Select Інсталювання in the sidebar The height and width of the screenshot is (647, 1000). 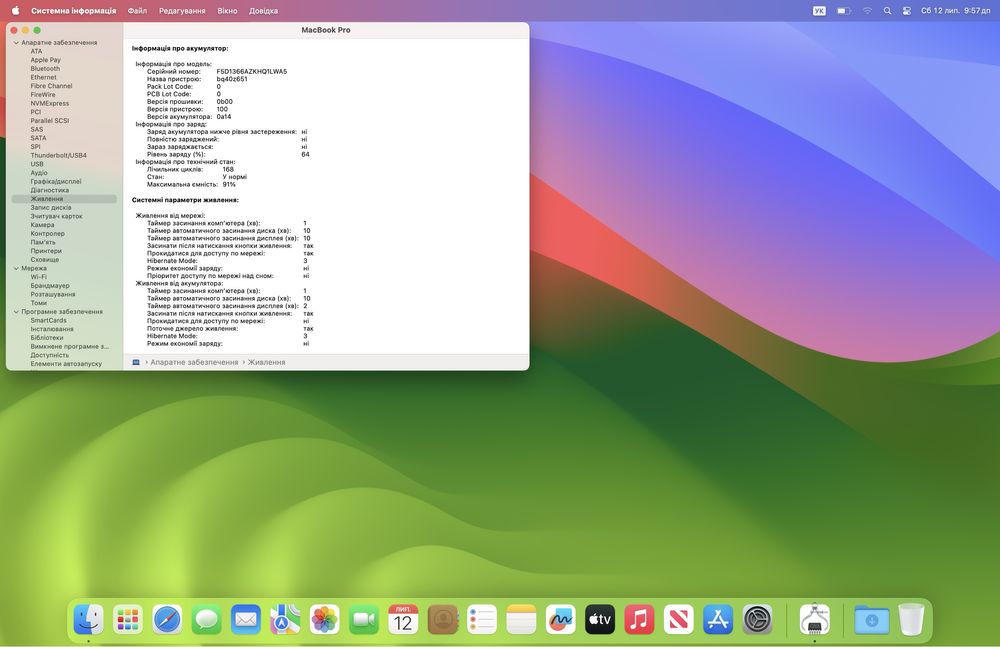(x=52, y=329)
